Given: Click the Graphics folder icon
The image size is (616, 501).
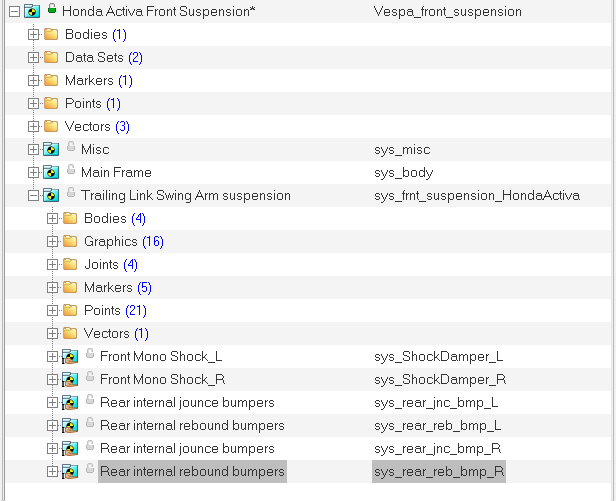Looking at the screenshot, I should (x=70, y=242).
